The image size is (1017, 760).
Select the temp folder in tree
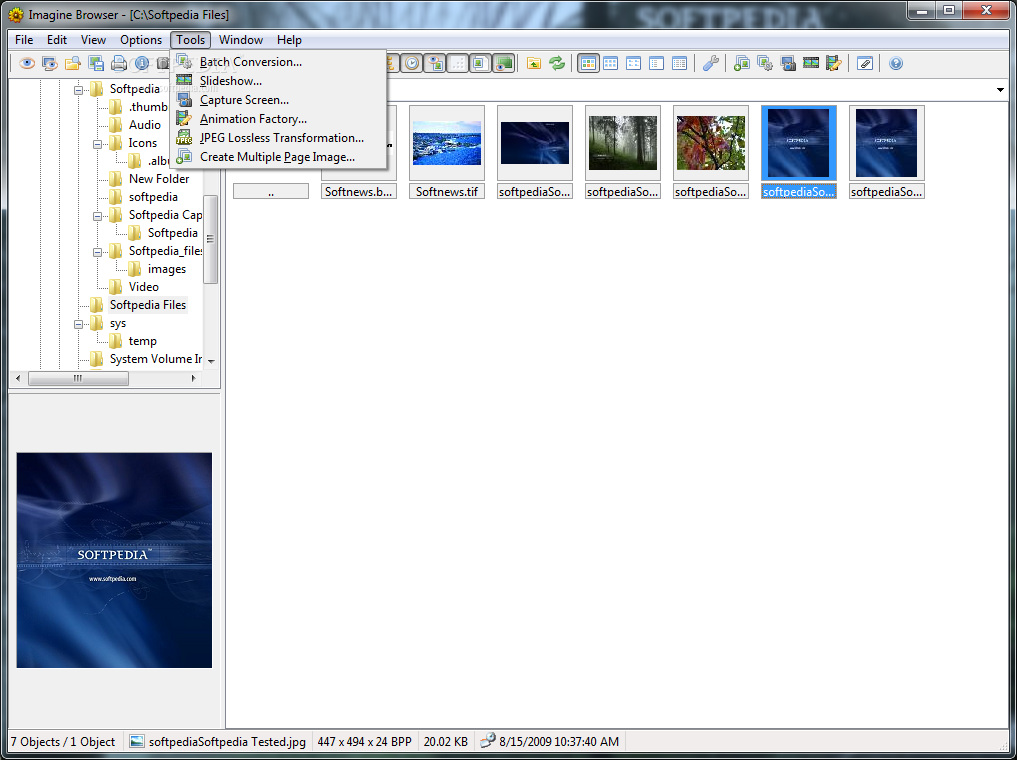pos(143,341)
